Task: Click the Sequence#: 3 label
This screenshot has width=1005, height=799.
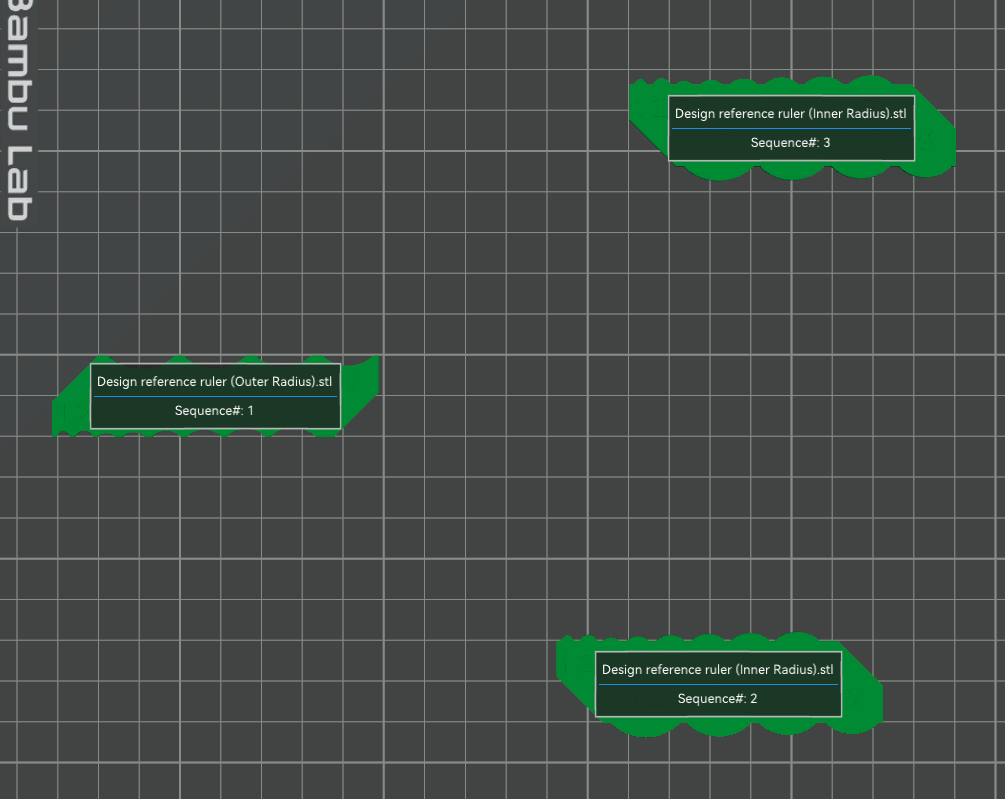Action: 790,142
